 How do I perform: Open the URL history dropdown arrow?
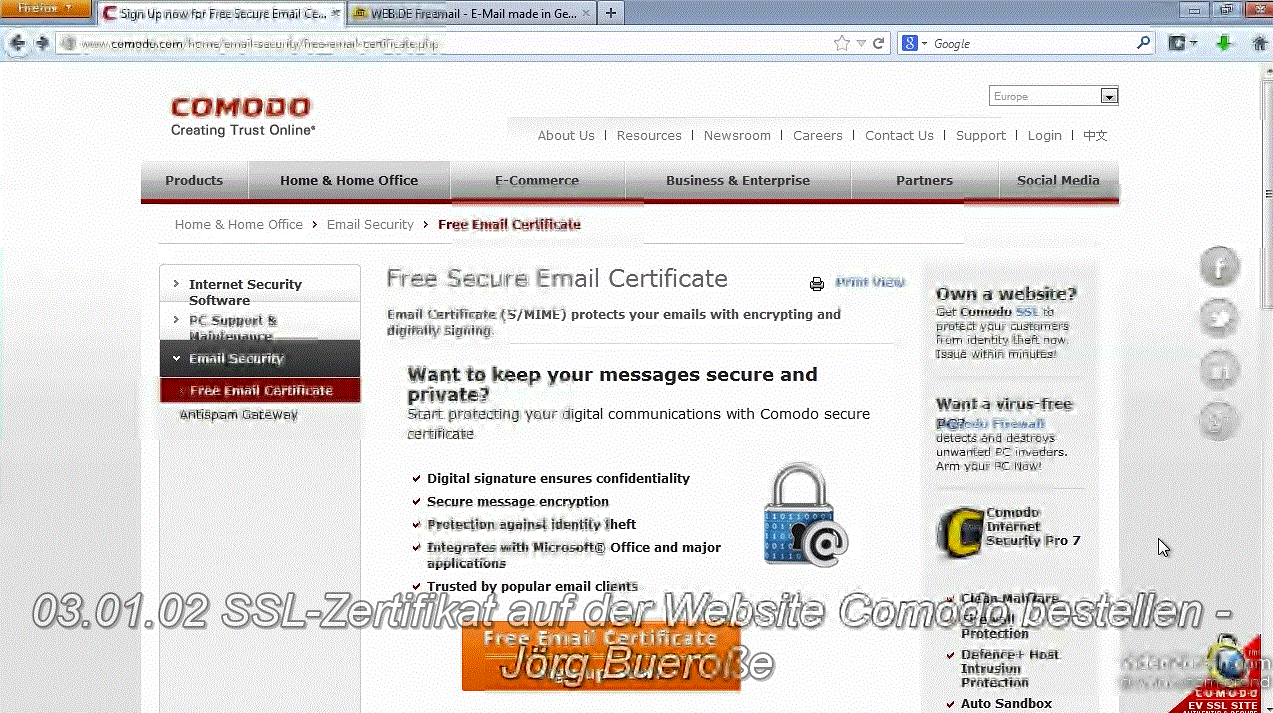(x=861, y=44)
